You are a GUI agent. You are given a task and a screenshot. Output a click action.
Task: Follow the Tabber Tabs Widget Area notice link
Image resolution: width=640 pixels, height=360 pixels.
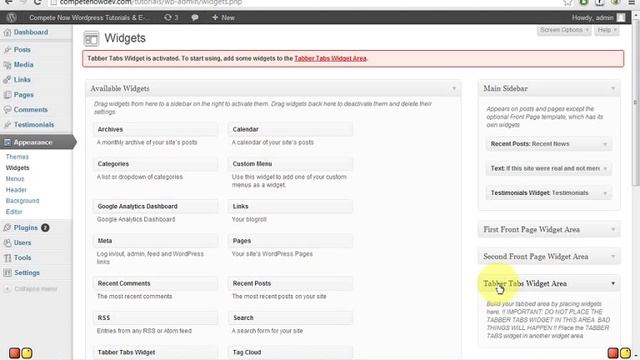(330, 58)
